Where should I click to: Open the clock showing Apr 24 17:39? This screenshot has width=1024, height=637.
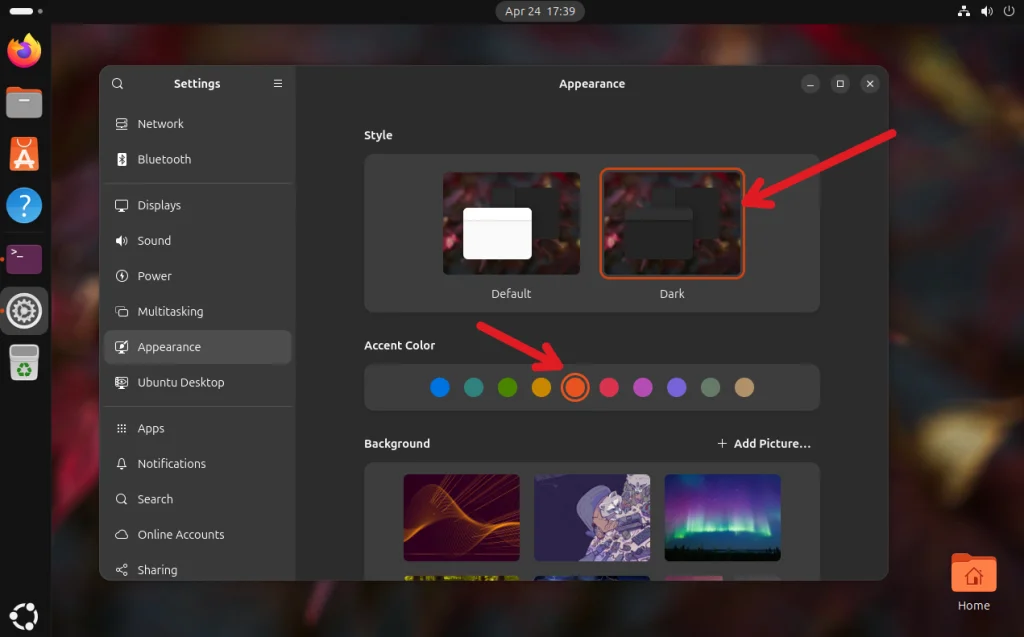(540, 11)
